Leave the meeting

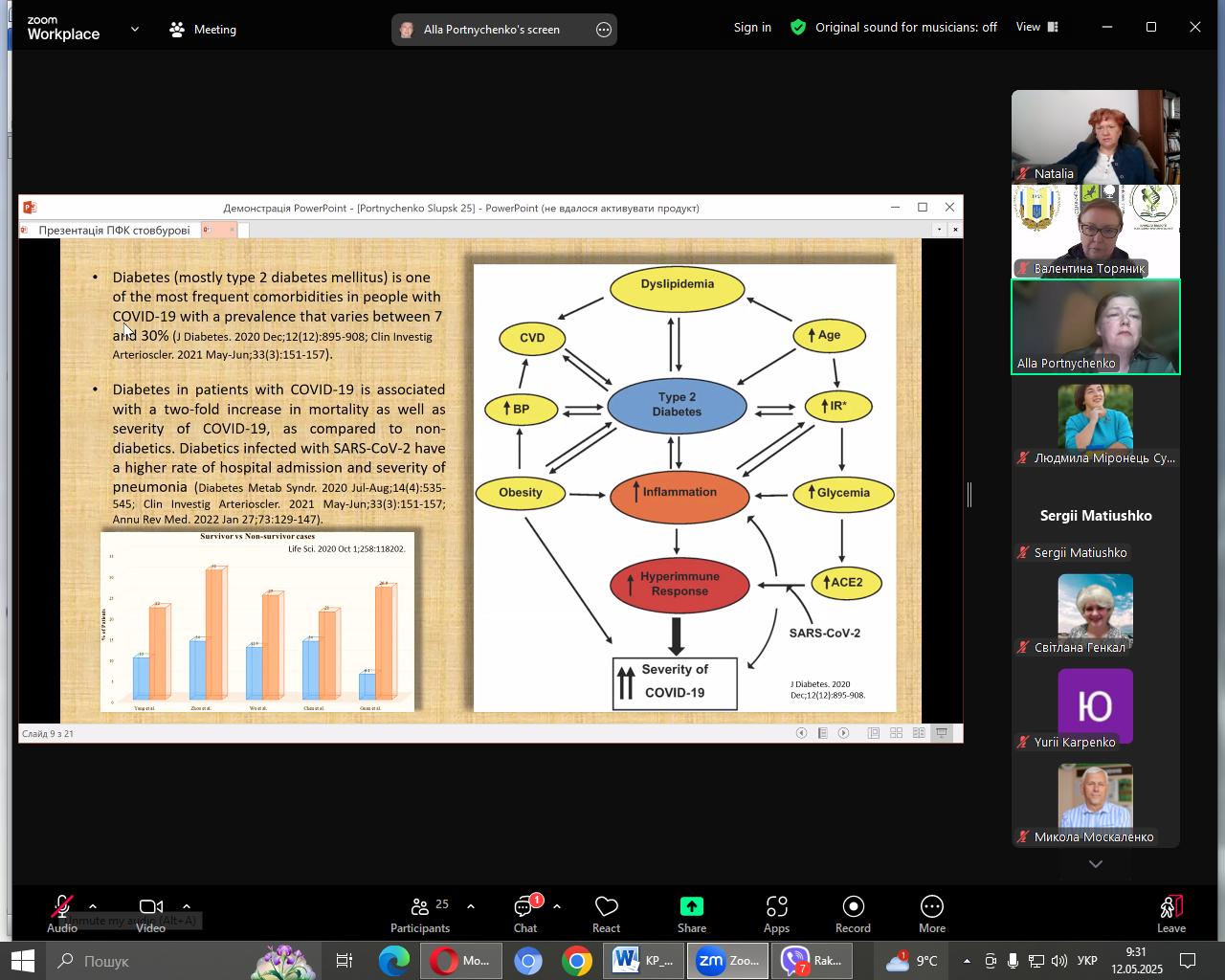(1171, 914)
